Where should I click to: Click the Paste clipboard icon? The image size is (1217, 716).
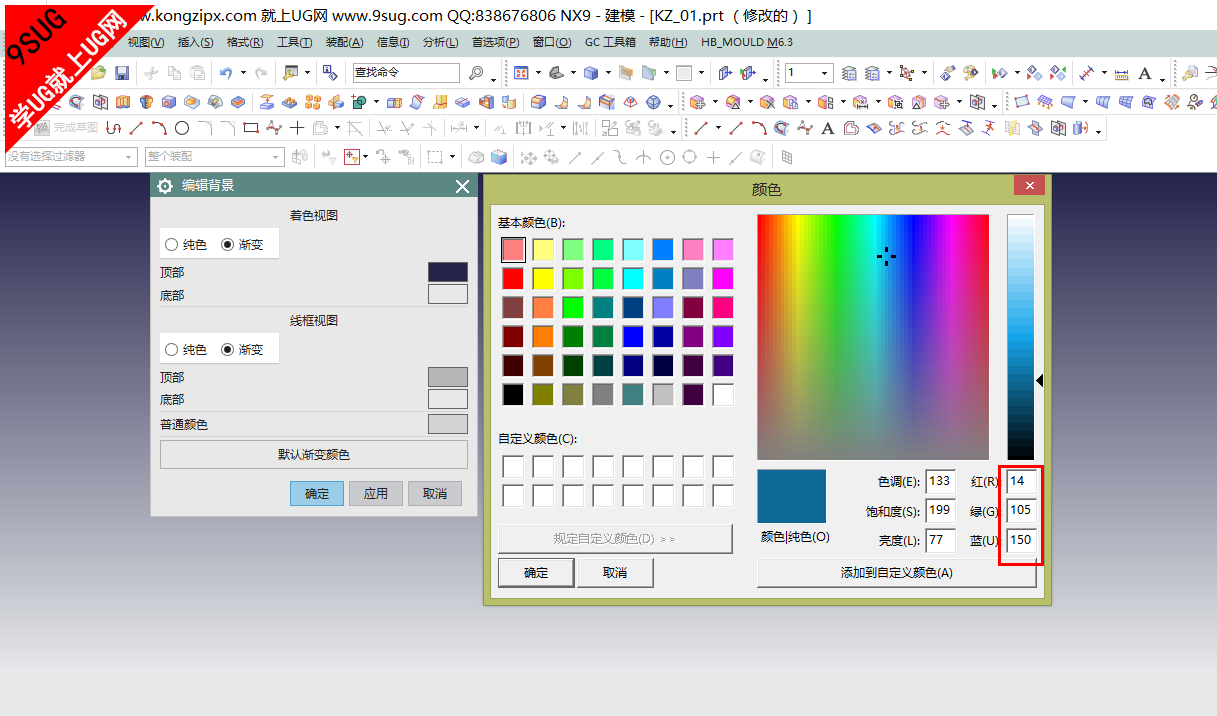(x=197, y=73)
